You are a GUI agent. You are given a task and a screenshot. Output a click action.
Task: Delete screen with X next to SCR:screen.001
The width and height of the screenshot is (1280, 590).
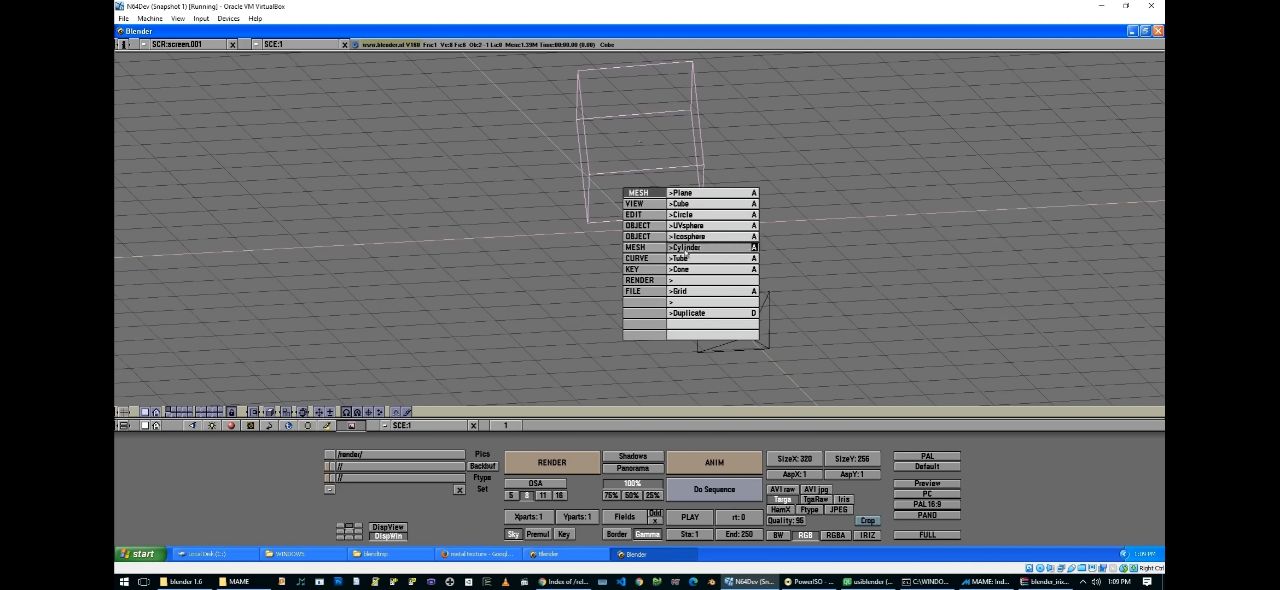[233, 44]
